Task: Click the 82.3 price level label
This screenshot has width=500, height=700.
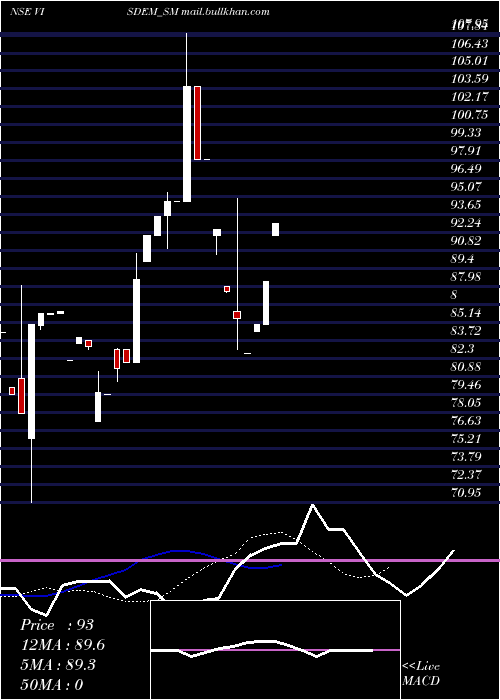Action: tap(464, 349)
